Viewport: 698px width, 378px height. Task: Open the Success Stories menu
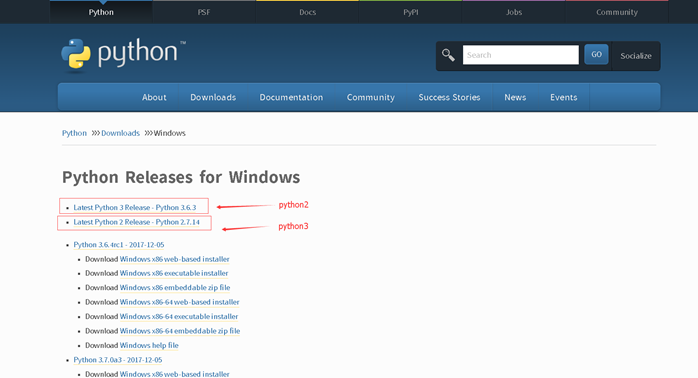coord(449,97)
